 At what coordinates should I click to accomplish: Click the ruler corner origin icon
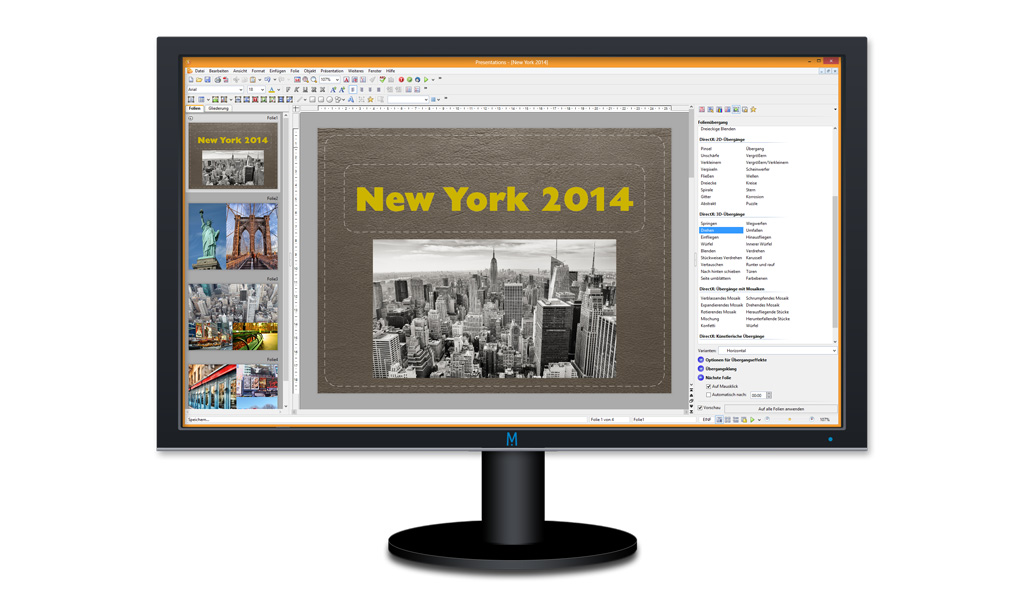[x=296, y=109]
